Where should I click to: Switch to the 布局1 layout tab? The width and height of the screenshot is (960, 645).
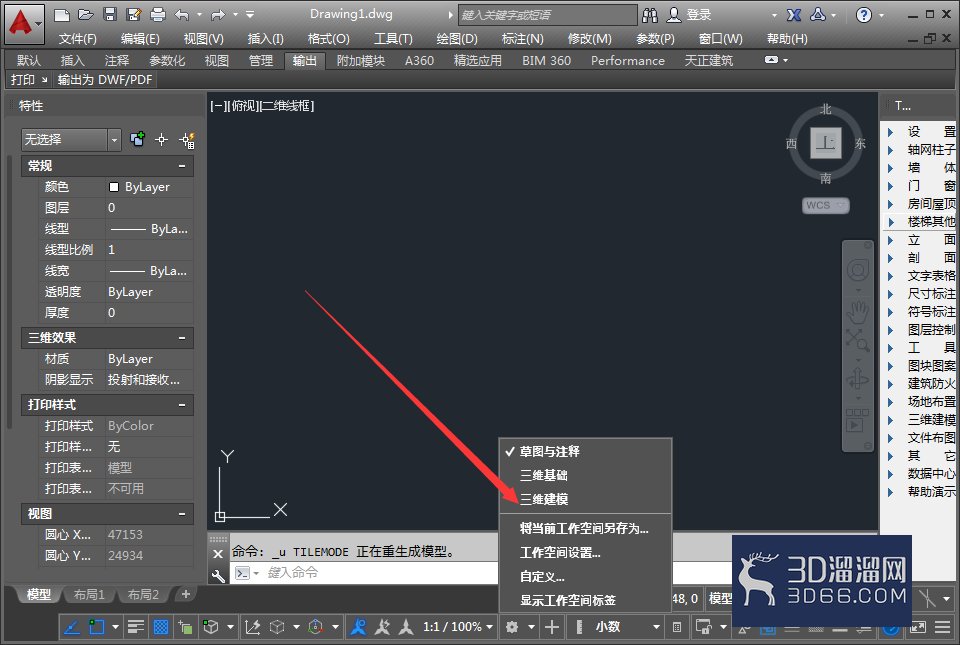pyautogui.click(x=89, y=594)
